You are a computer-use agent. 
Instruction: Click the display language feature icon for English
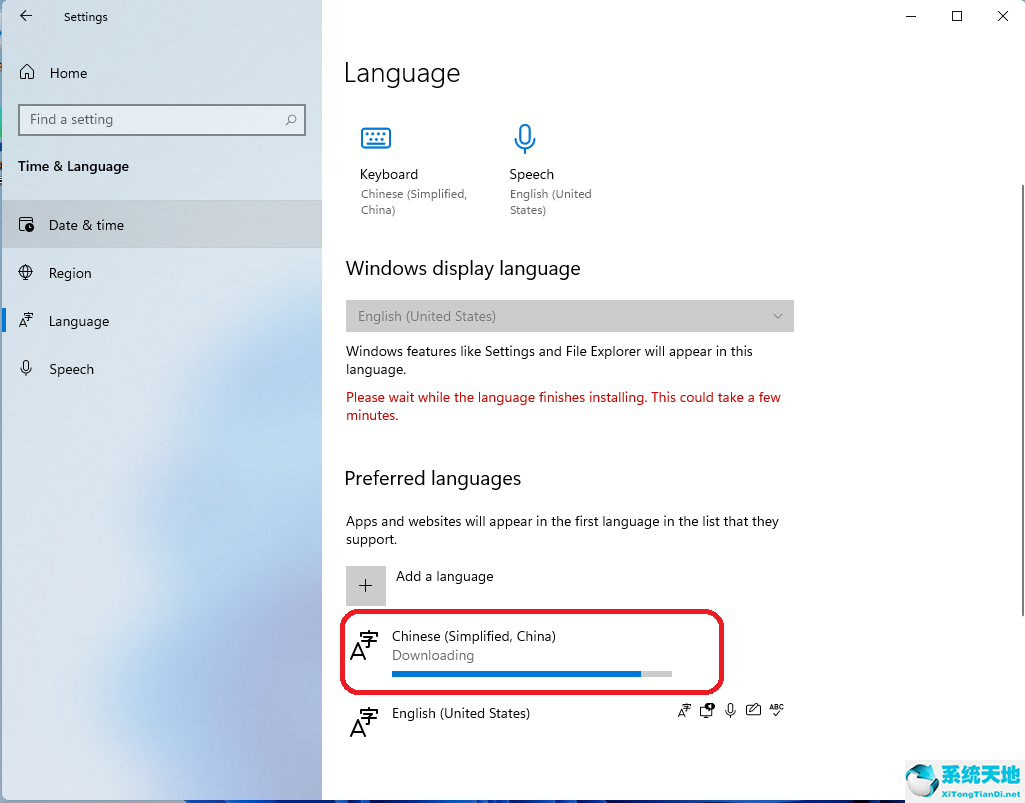684,710
